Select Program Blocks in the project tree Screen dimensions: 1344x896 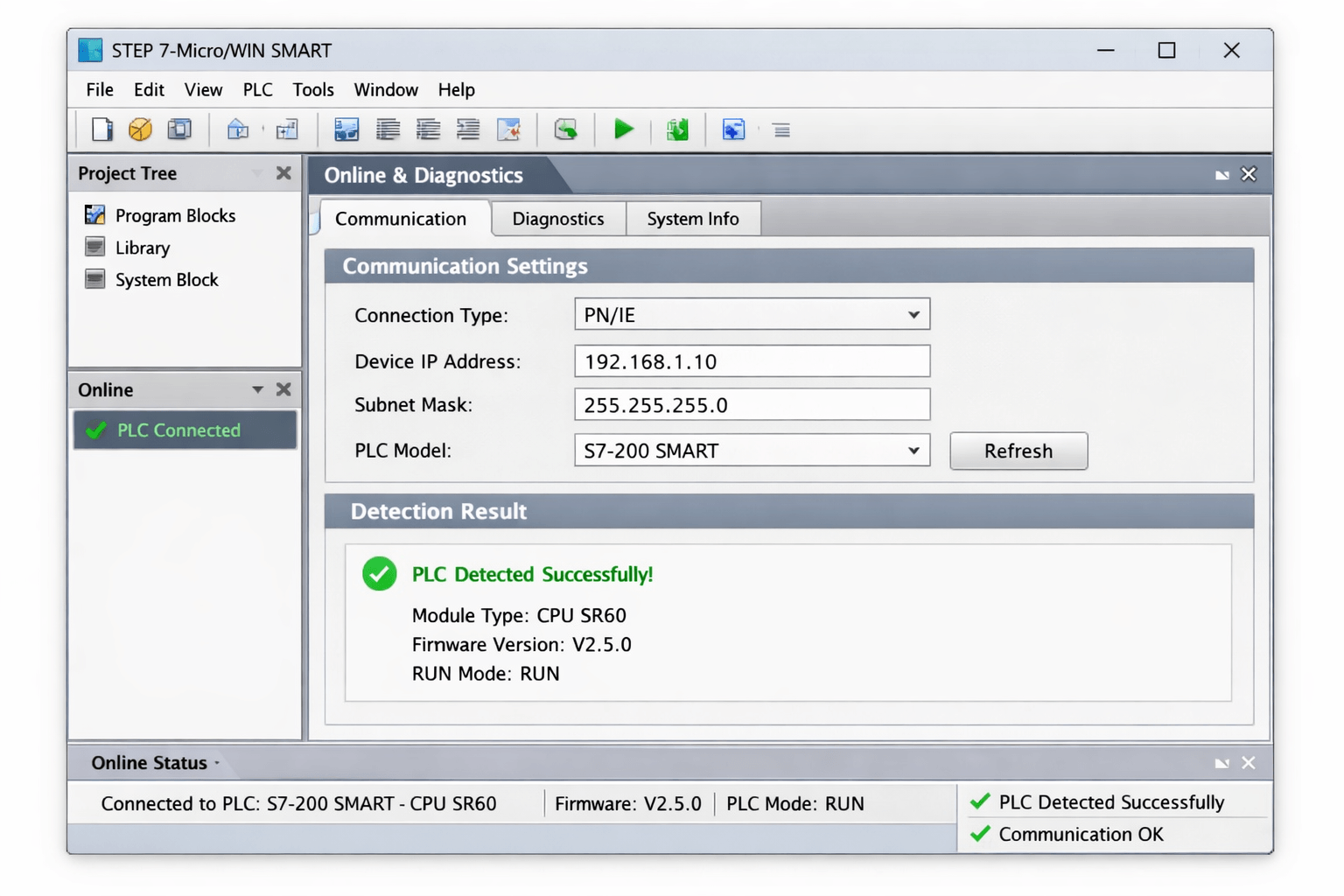(x=175, y=215)
